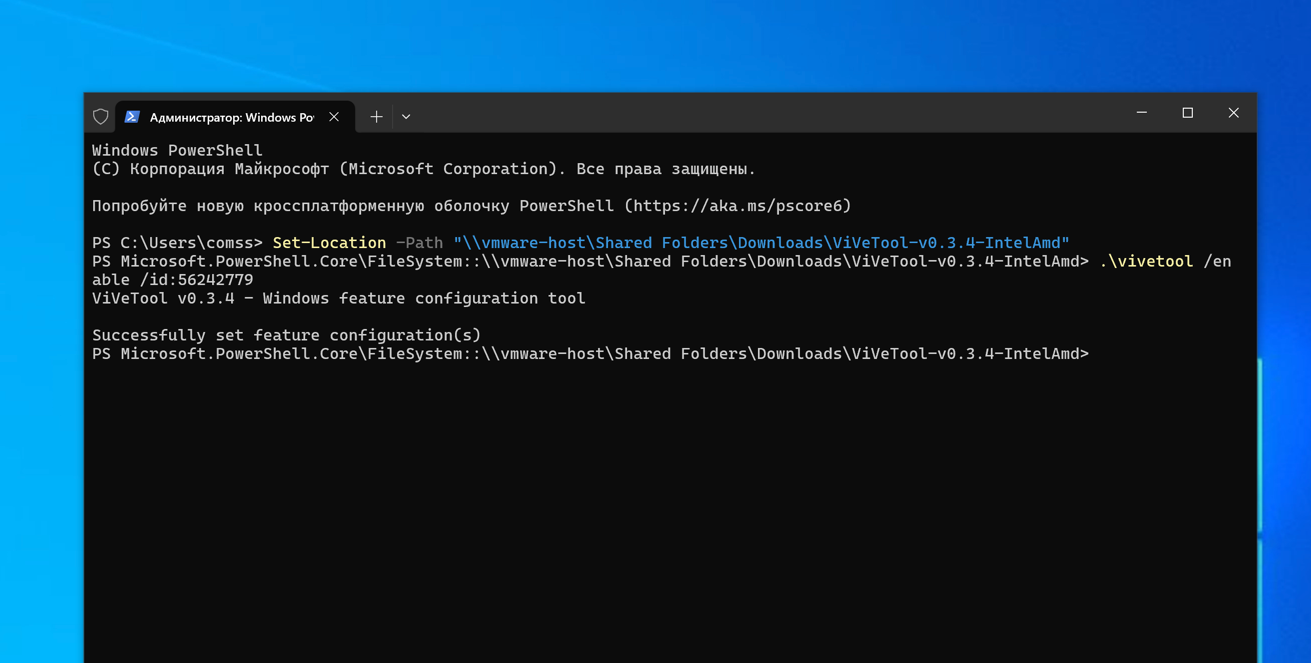Image resolution: width=1311 pixels, height=663 pixels.
Task: Click the Set-Location command text
Action: [329, 243]
